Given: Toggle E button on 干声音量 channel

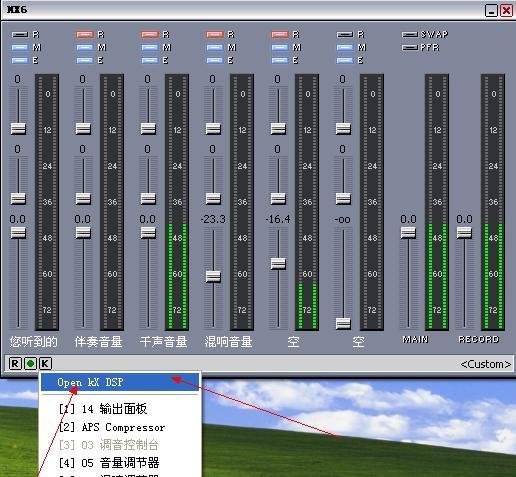Looking at the screenshot, I should pyautogui.click(x=150, y=60).
